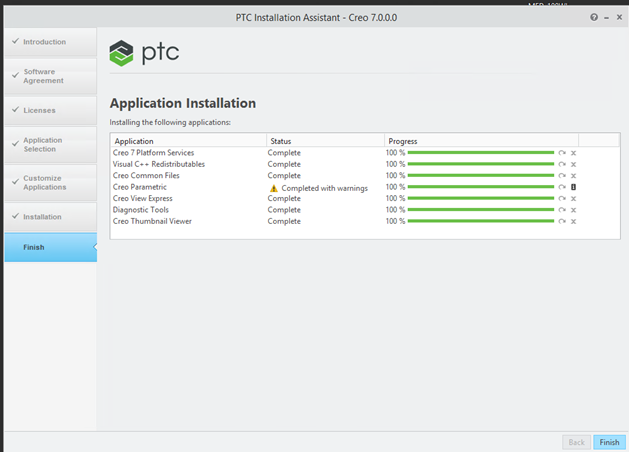Viewport: 629px width, 452px height.
Task: Click the X icon for Creo Common Files
Action: pyautogui.click(x=574, y=176)
